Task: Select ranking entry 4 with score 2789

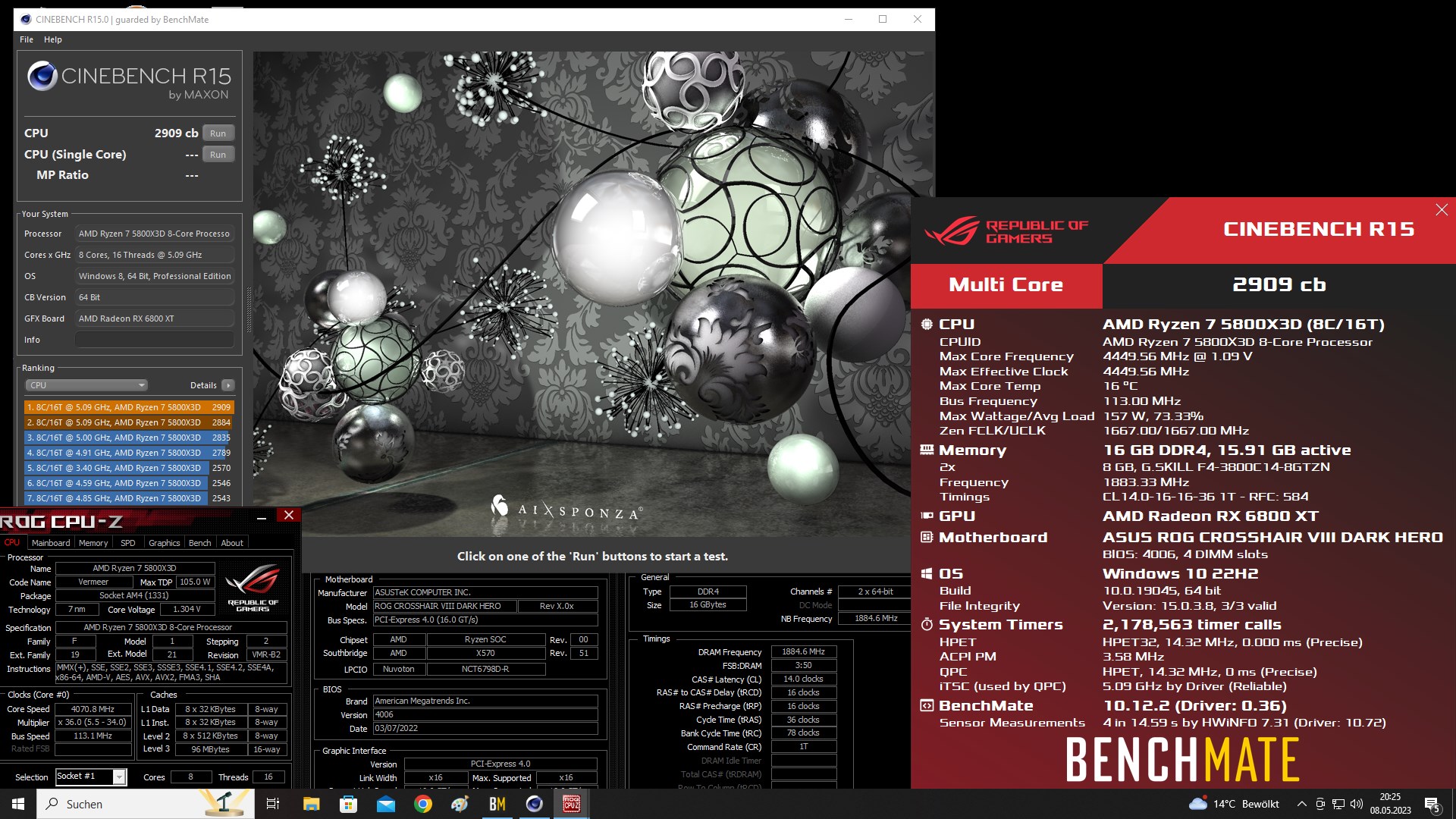Action: point(128,453)
